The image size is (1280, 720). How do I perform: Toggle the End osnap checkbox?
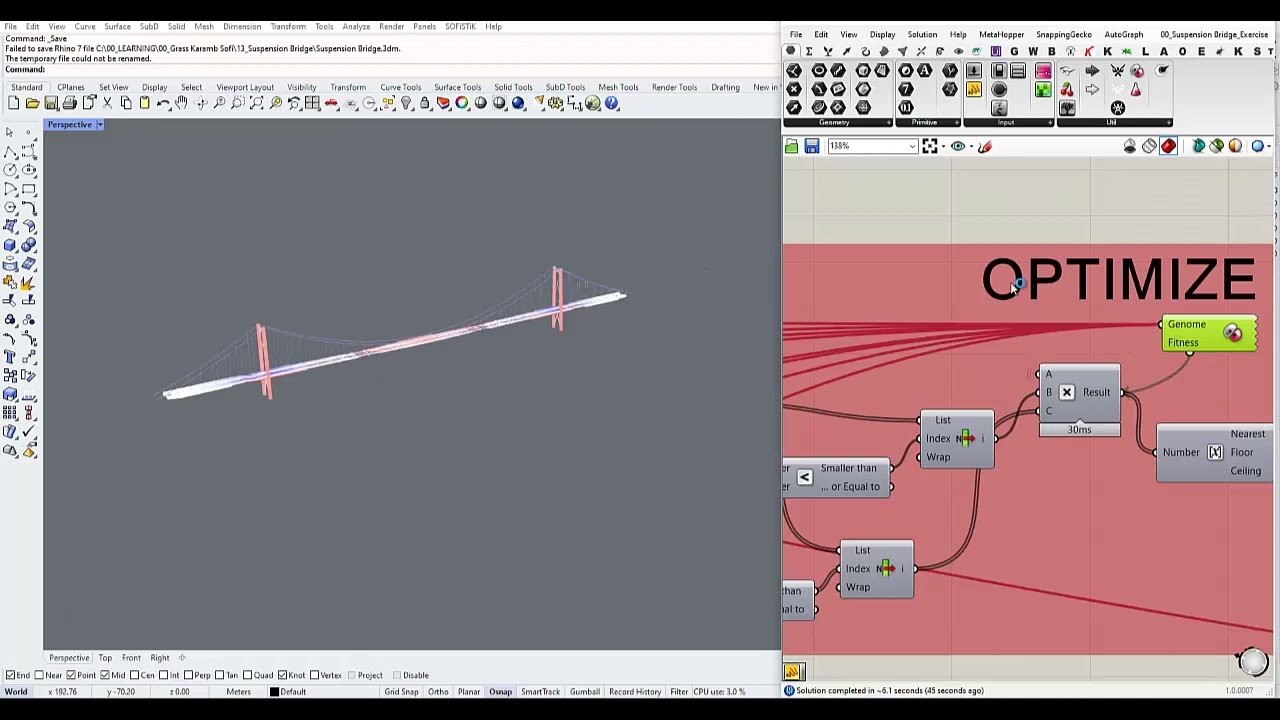(10, 675)
